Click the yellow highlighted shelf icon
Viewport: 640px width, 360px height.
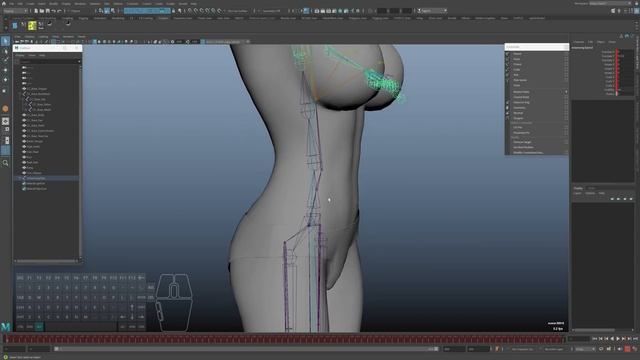pyautogui.click(x=32, y=26)
